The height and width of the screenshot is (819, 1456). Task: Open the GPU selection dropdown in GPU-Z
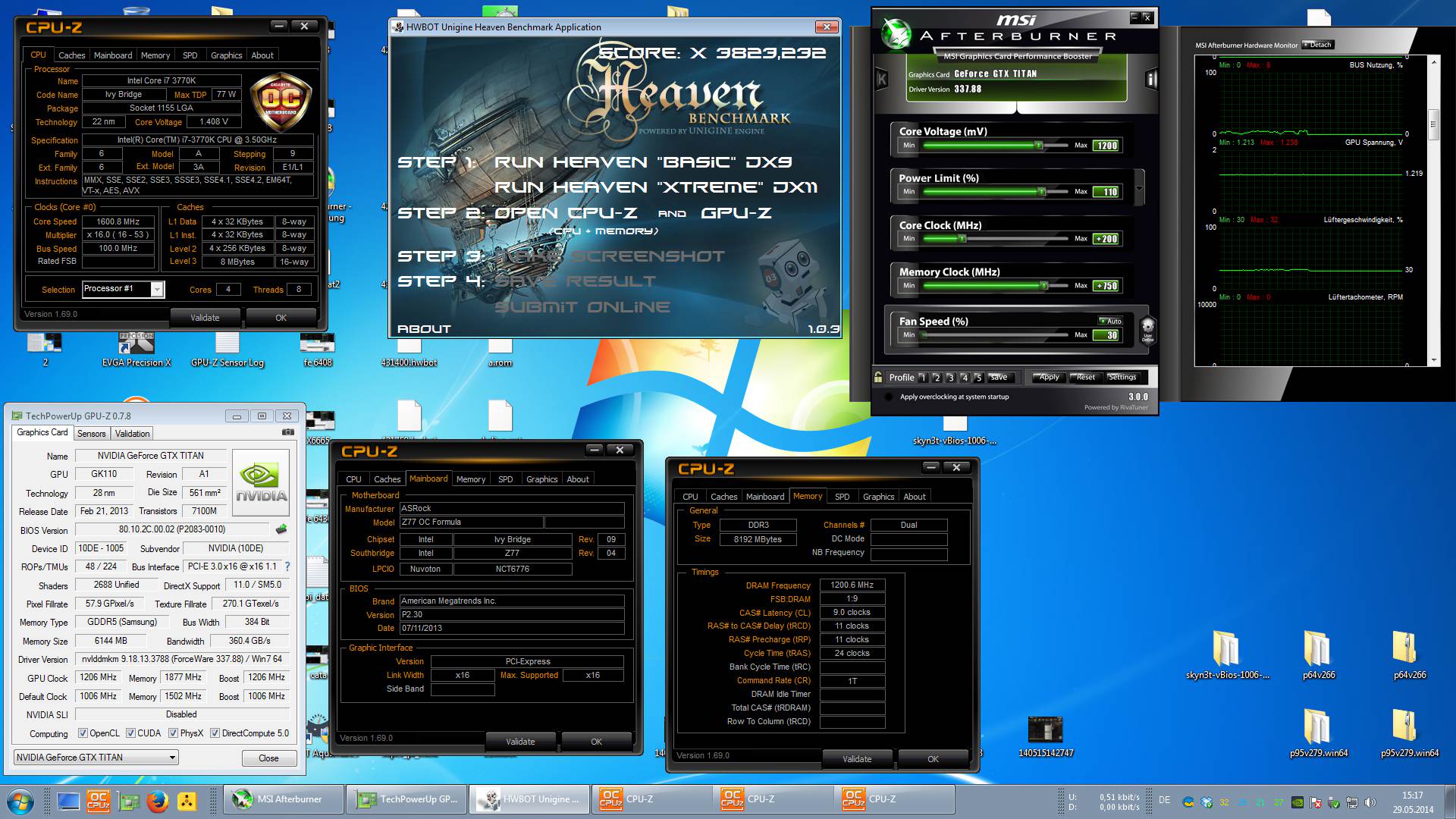[172, 757]
